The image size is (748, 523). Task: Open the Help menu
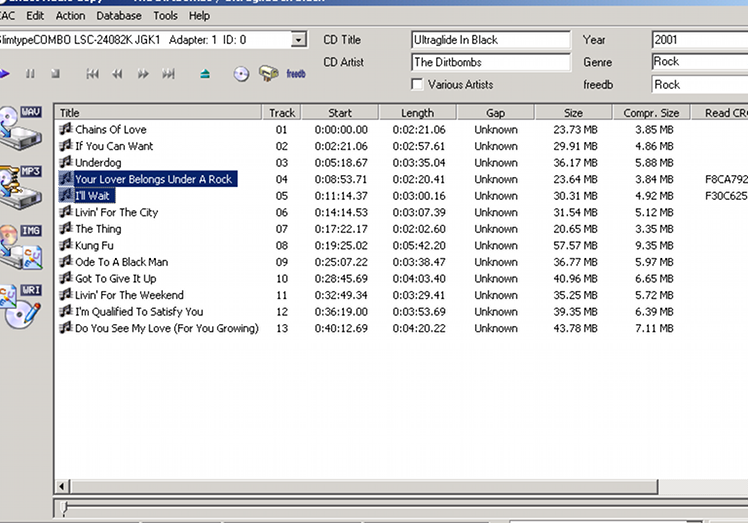199,16
